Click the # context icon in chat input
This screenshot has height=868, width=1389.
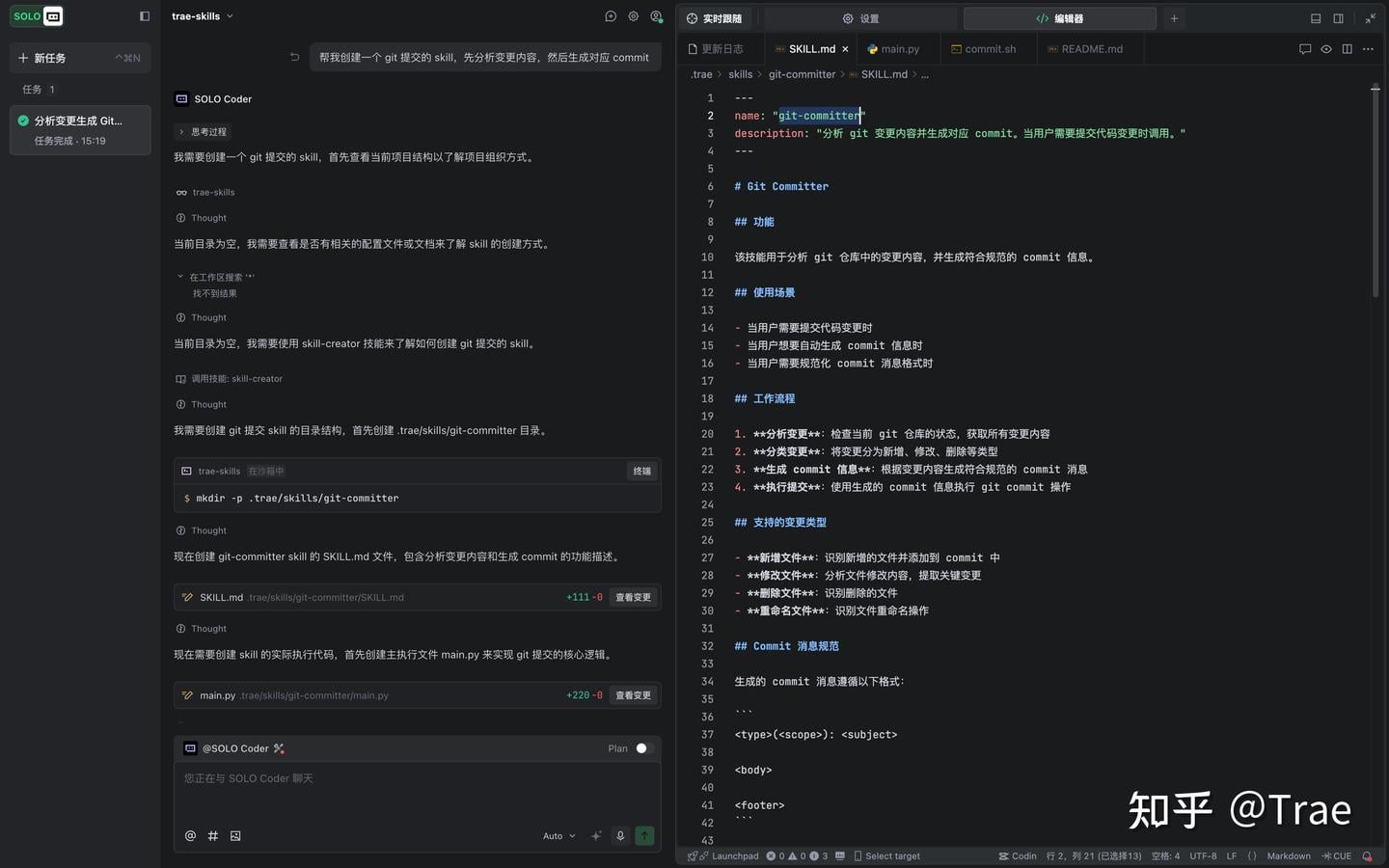(213, 836)
